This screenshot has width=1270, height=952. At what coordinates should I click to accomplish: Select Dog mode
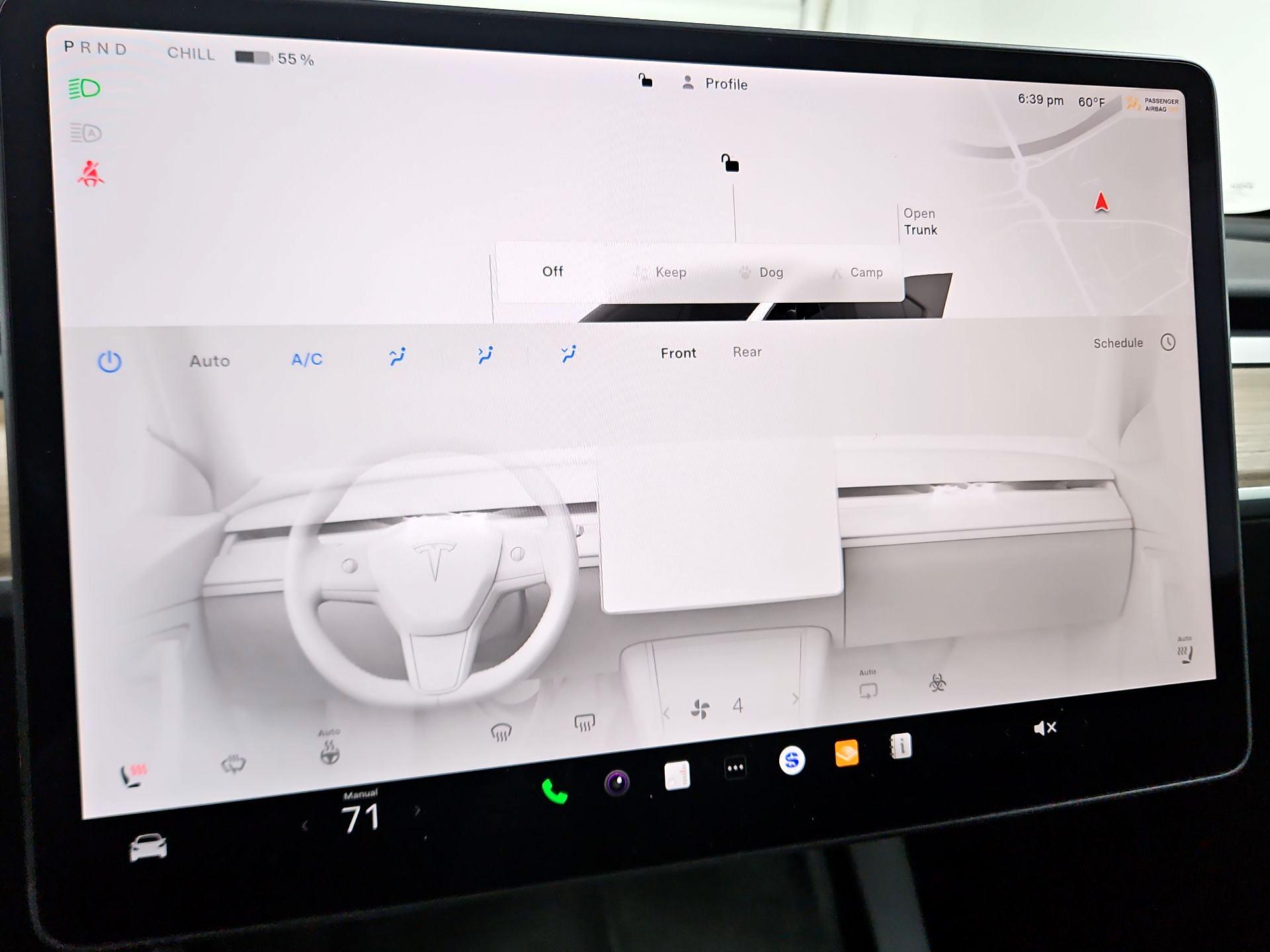[771, 272]
